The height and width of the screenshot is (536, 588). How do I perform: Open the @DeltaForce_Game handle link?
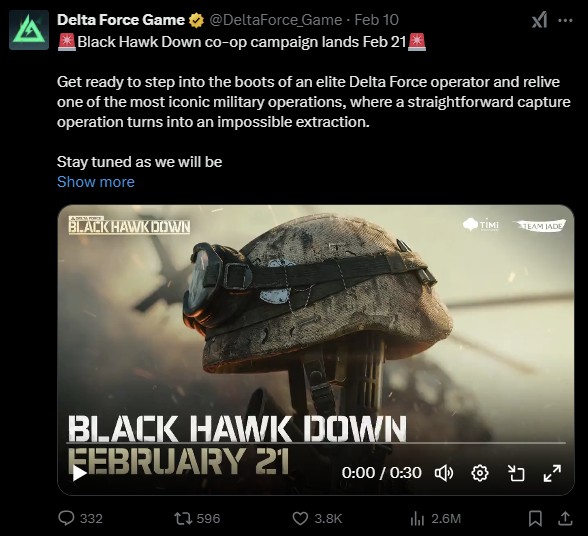(x=276, y=20)
